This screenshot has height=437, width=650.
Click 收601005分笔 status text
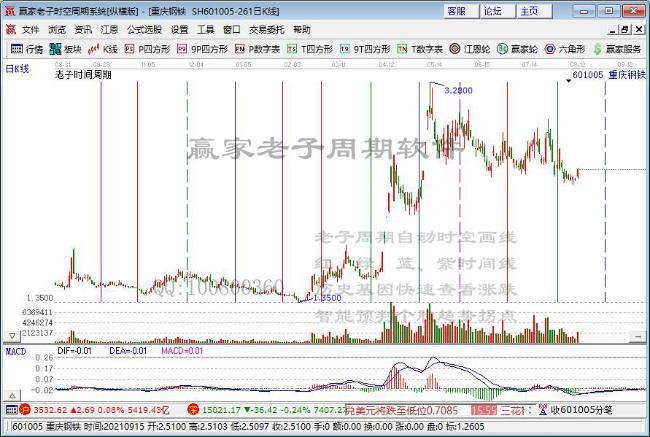click(x=581, y=410)
